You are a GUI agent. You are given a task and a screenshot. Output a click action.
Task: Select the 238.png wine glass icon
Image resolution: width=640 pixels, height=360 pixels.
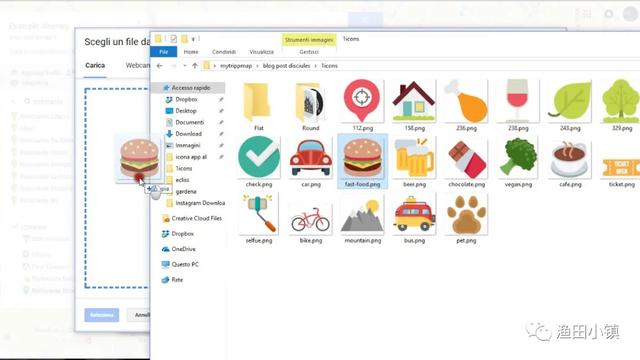(x=518, y=105)
